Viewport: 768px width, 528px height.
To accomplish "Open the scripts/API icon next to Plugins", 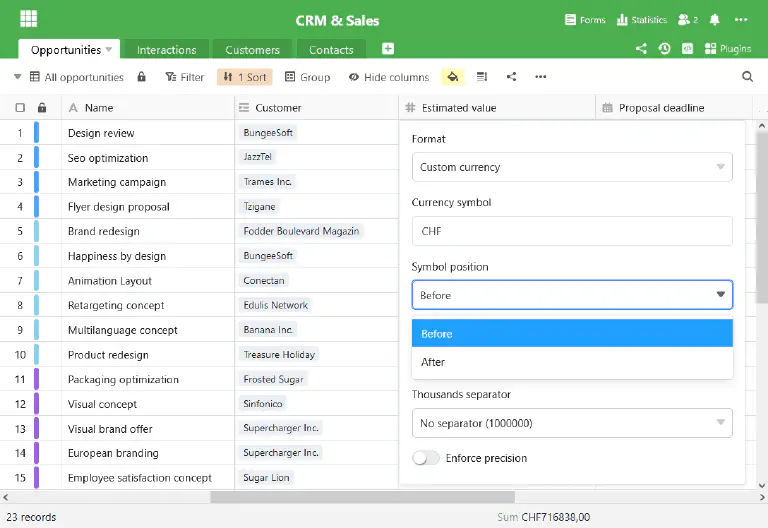I will (687, 48).
